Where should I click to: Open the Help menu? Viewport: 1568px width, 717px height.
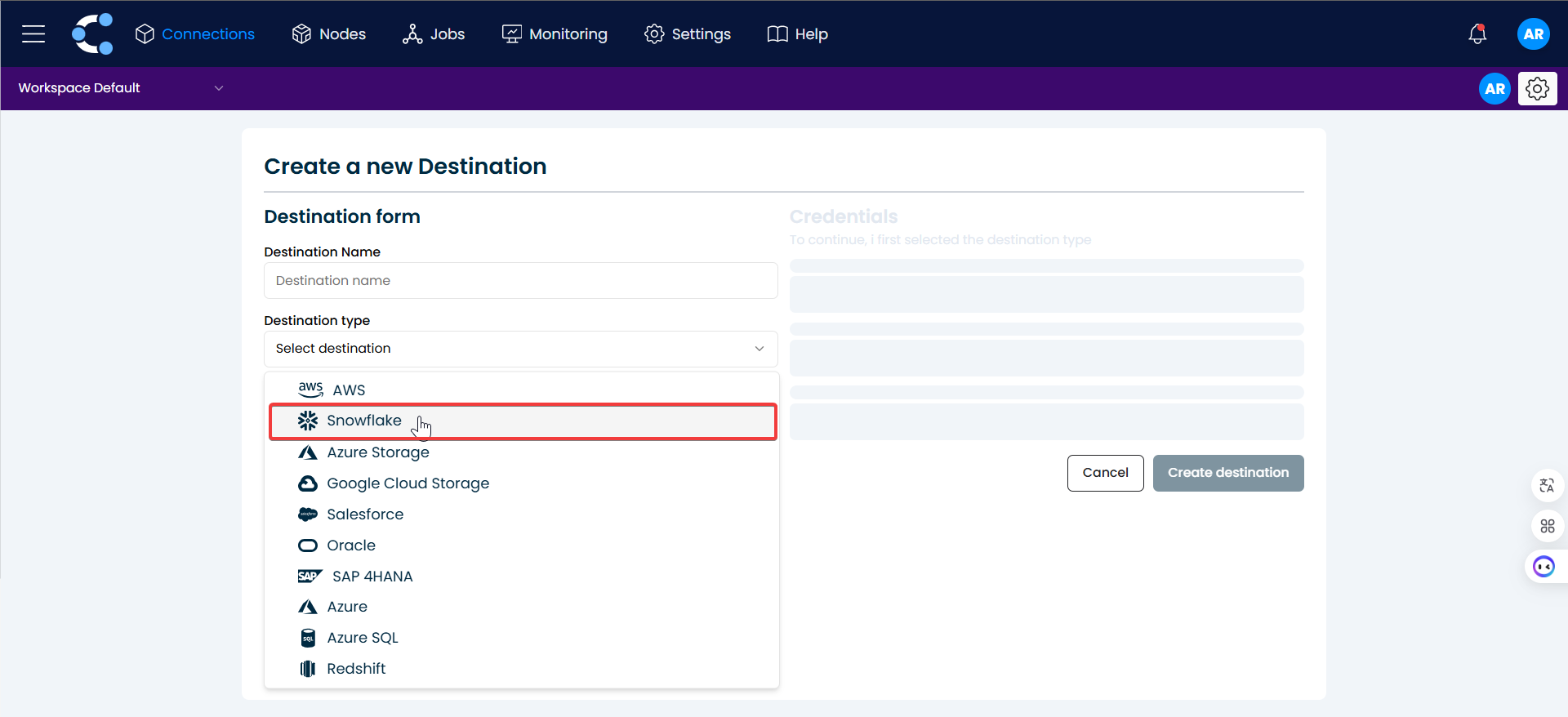pos(798,33)
